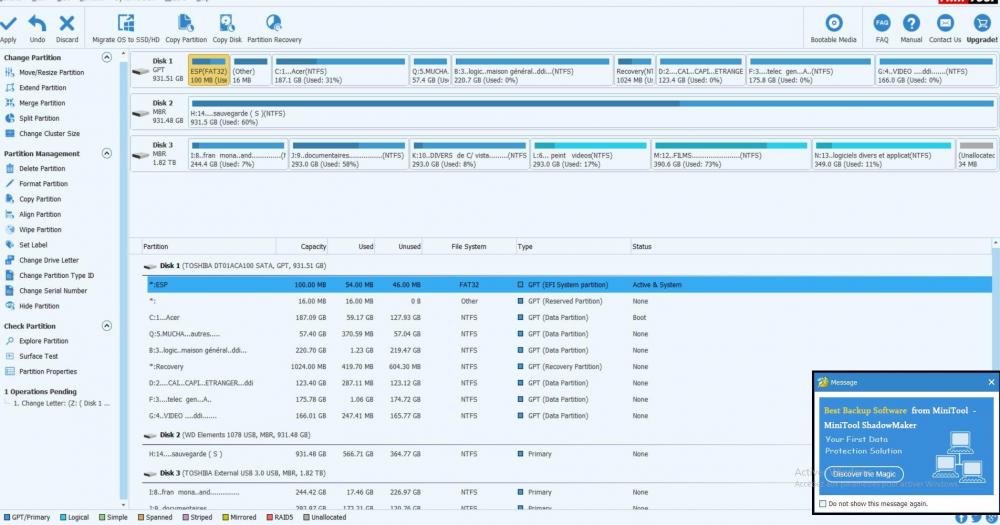The image size is (1000, 525).
Task: Select the ESP(FAT32) block in disk map
Action: point(208,71)
